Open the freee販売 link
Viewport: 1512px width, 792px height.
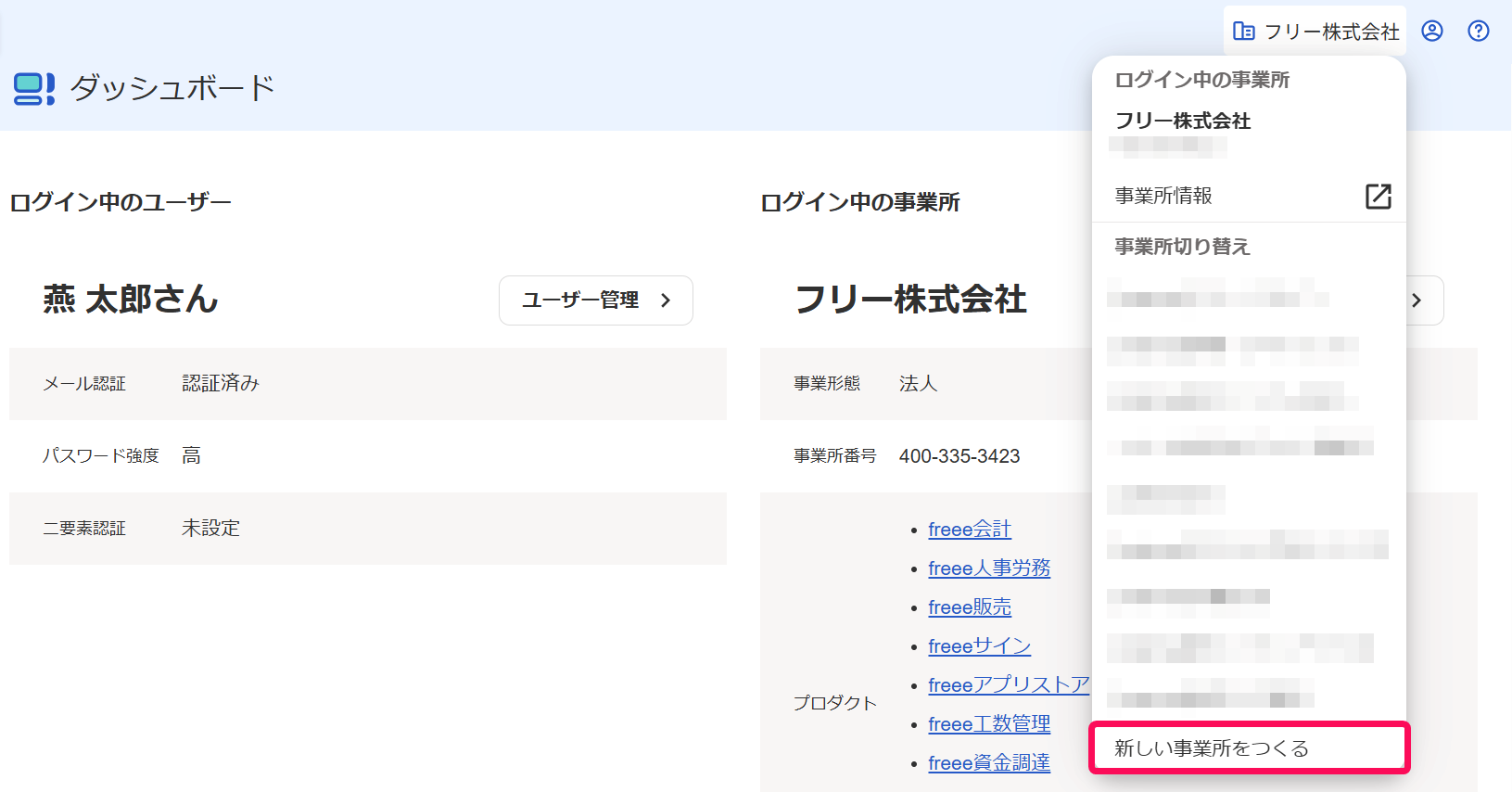pyautogui.click(x=970, y=607)
